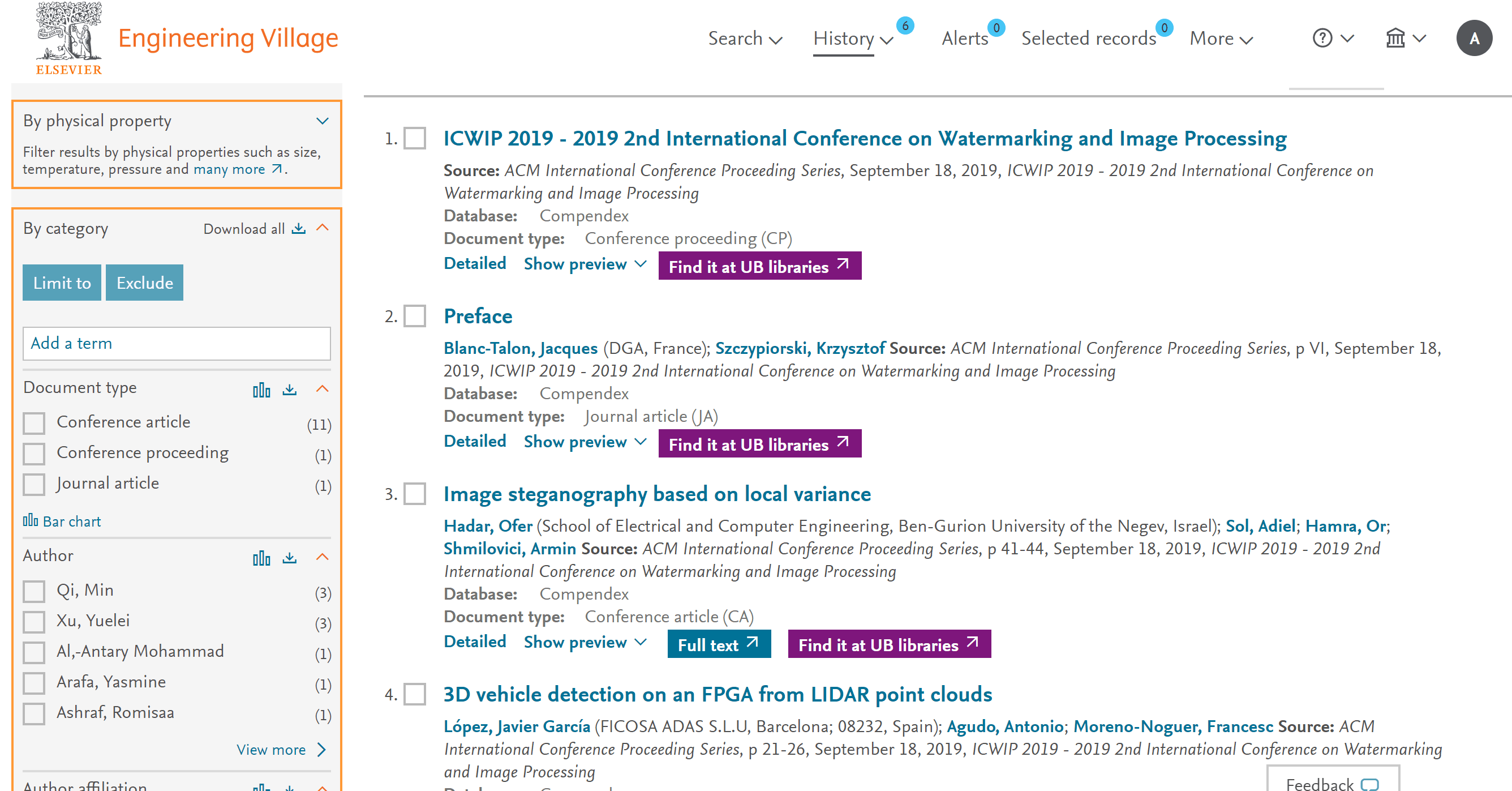
Task: Check author Ashraf, Romisaa filter
Action: pos(34,713)
